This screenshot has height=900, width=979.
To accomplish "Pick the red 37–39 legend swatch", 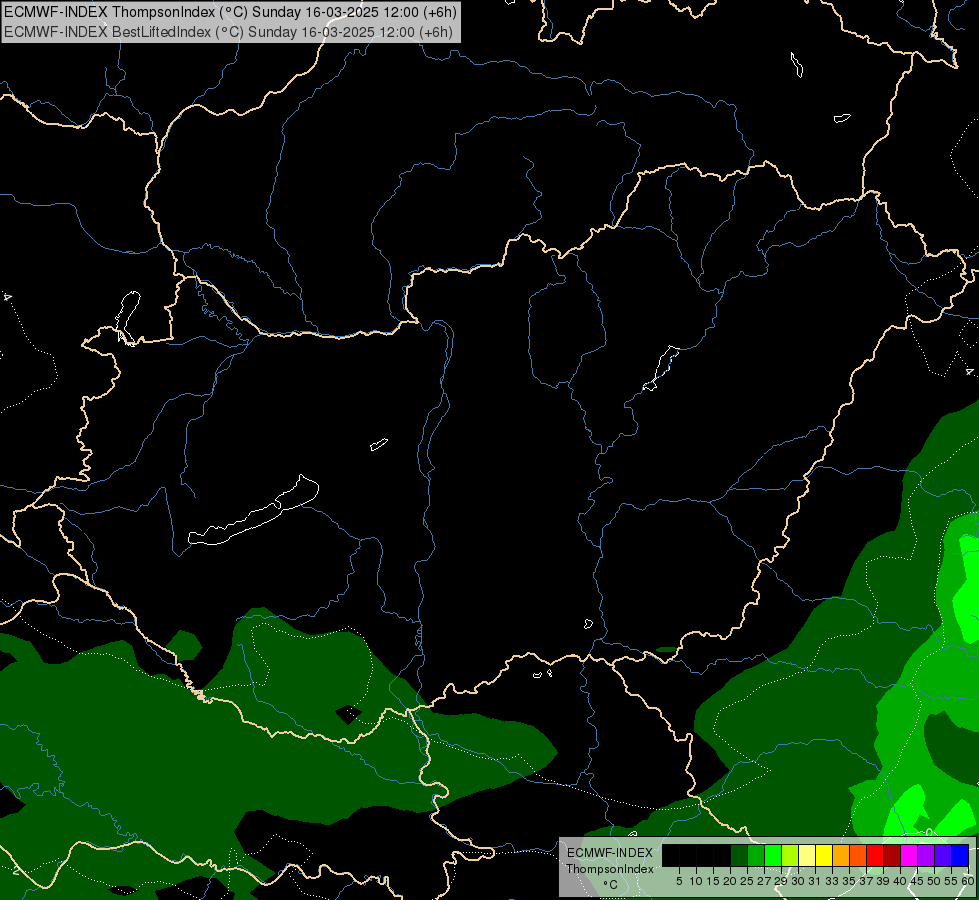I will (875, 855).
